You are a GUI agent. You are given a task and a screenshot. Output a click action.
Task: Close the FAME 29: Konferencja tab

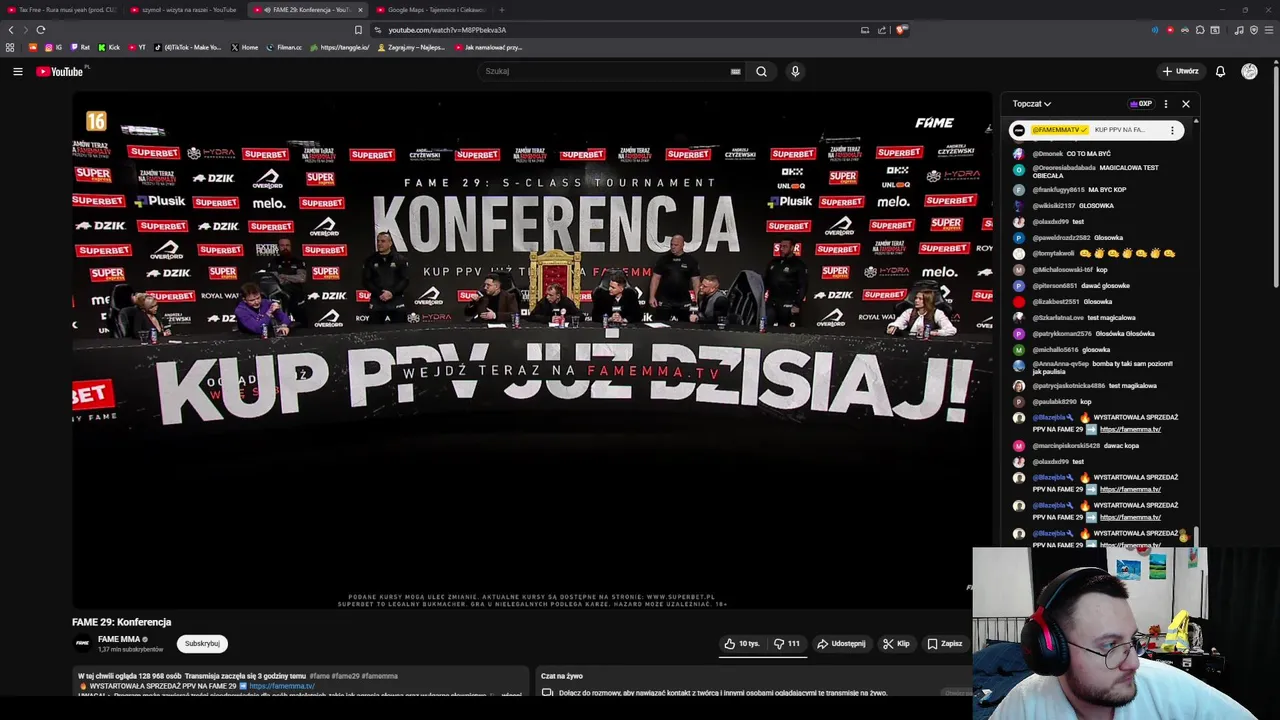360,10
